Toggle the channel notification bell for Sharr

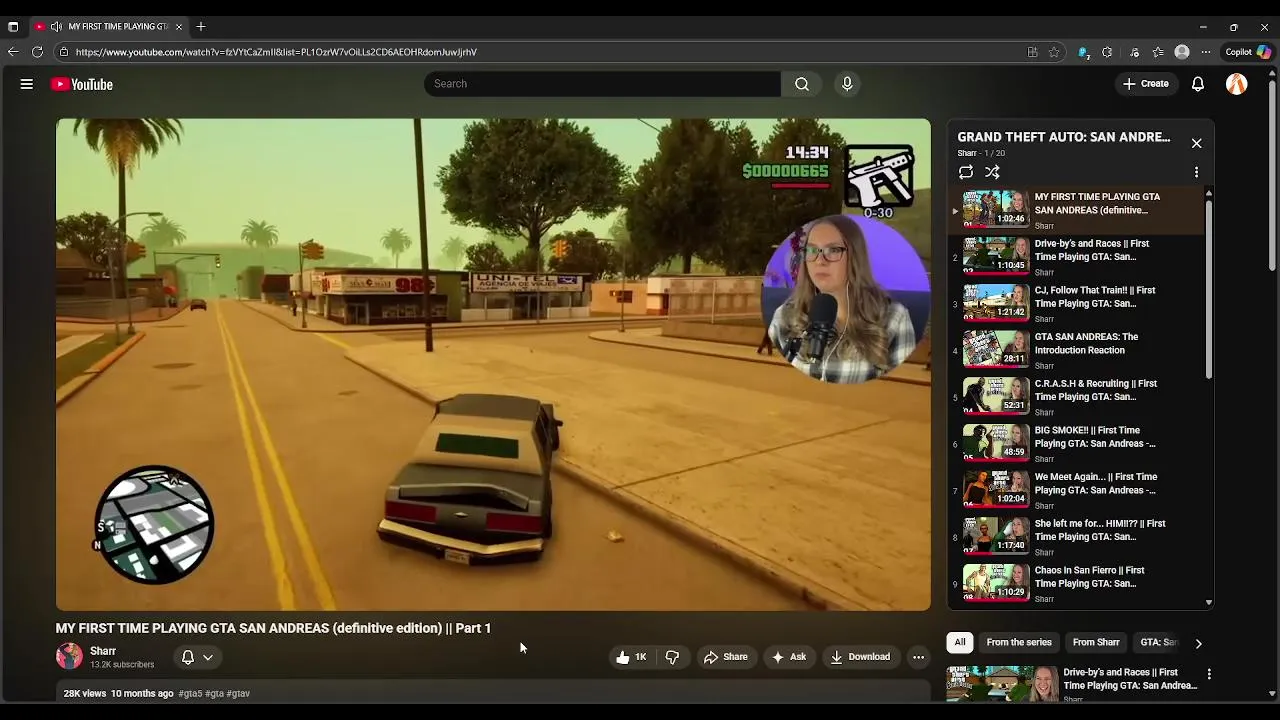pyautogui.click(x=187, y=657)
